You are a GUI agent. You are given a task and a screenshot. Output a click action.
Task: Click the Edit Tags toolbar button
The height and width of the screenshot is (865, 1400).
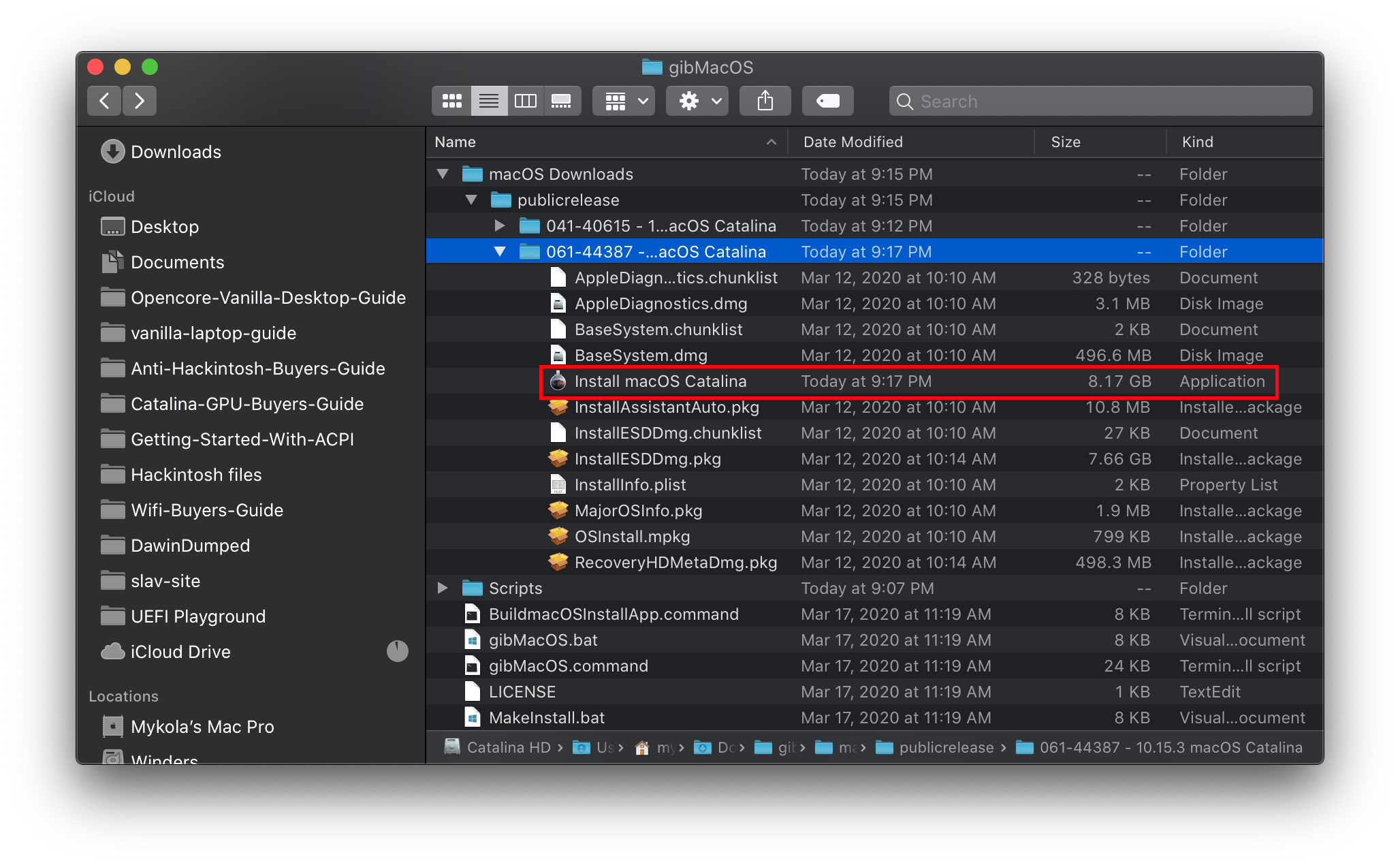pos(828,101)
